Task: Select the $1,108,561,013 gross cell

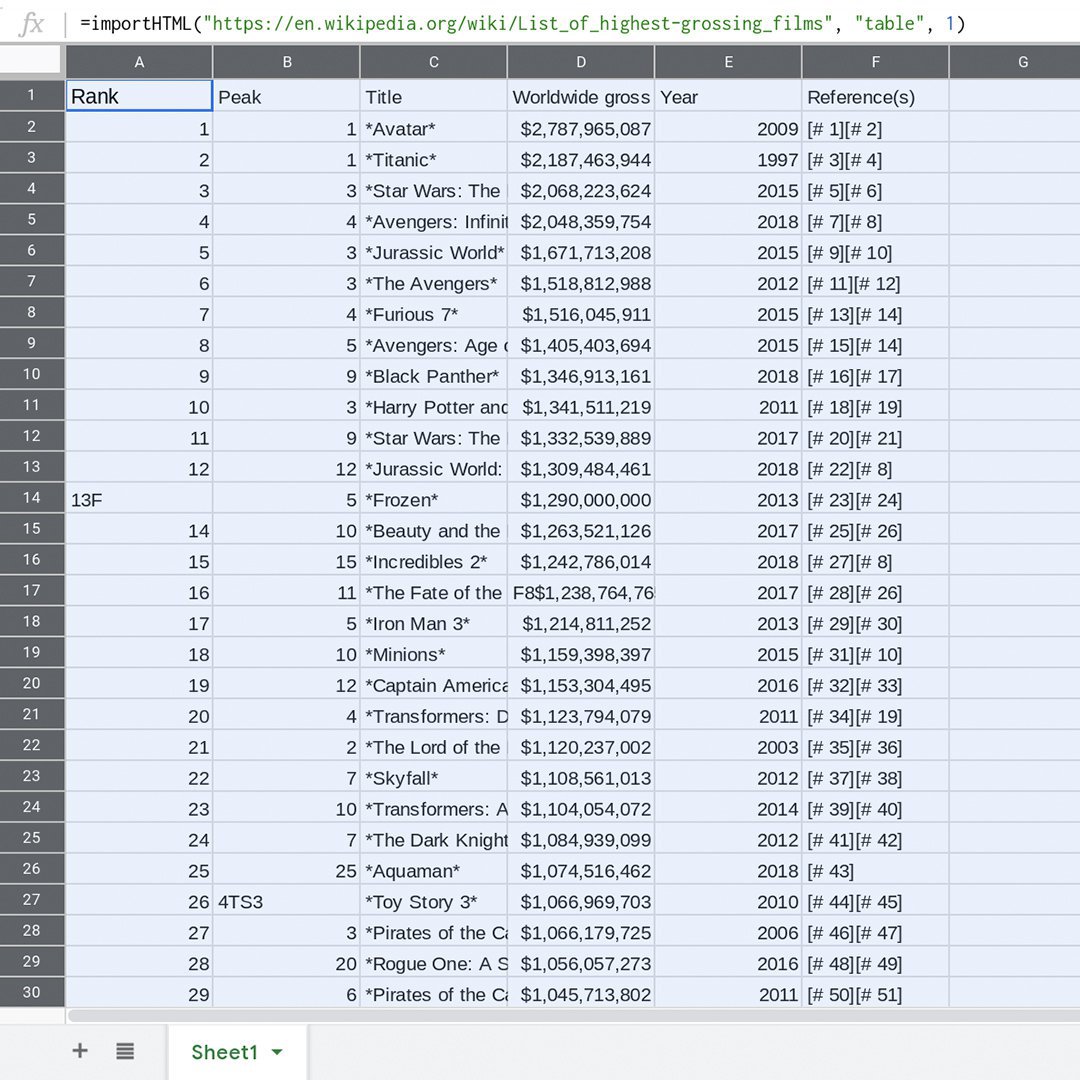Action: point(581,778)
